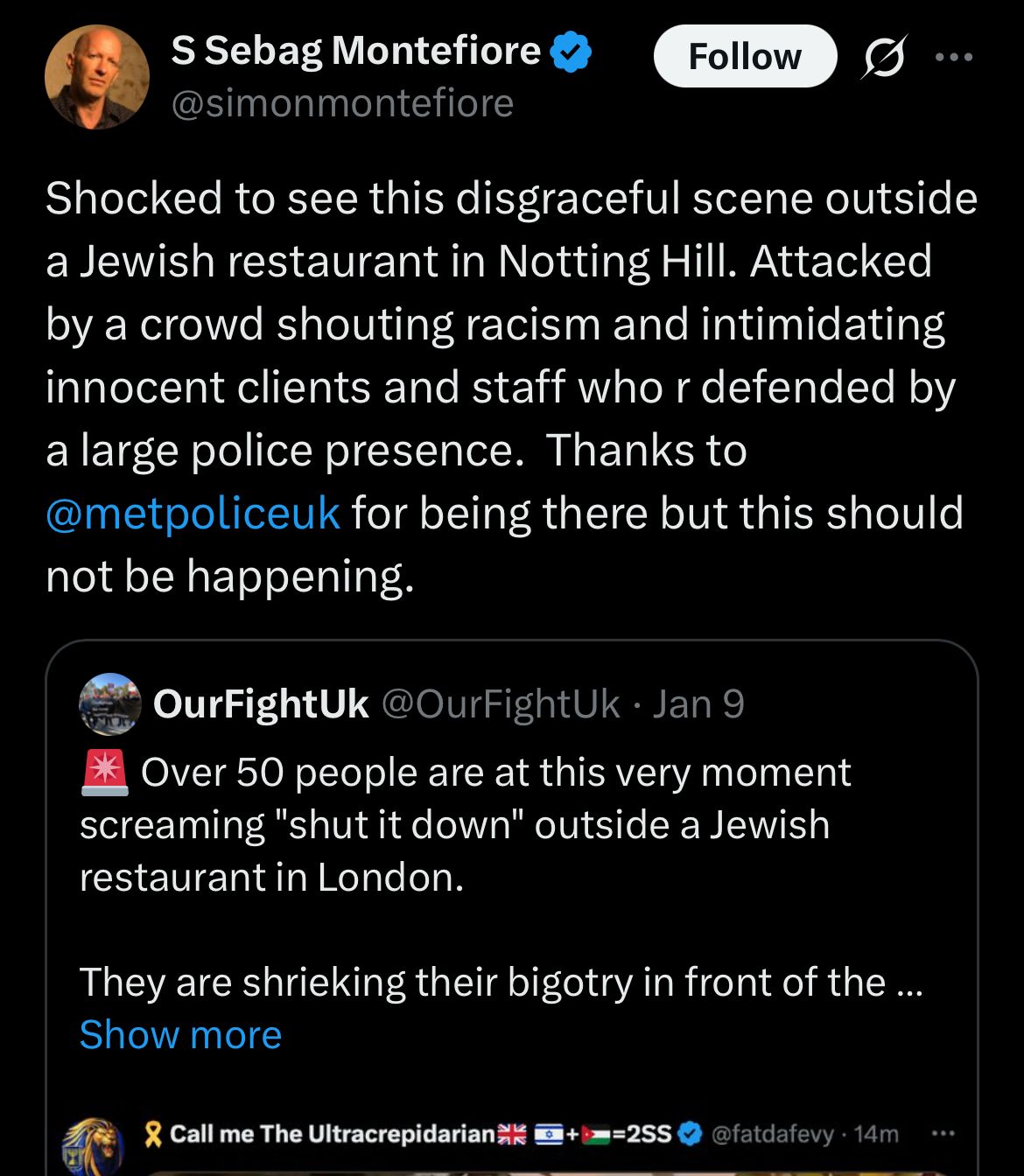The image size is (1024, 1176).
Task: Open the @fatdafevy handle
Action: [772, 1135]
